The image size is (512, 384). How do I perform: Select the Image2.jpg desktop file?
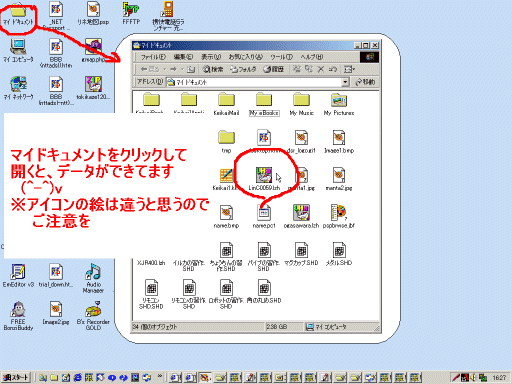point(56,313)
